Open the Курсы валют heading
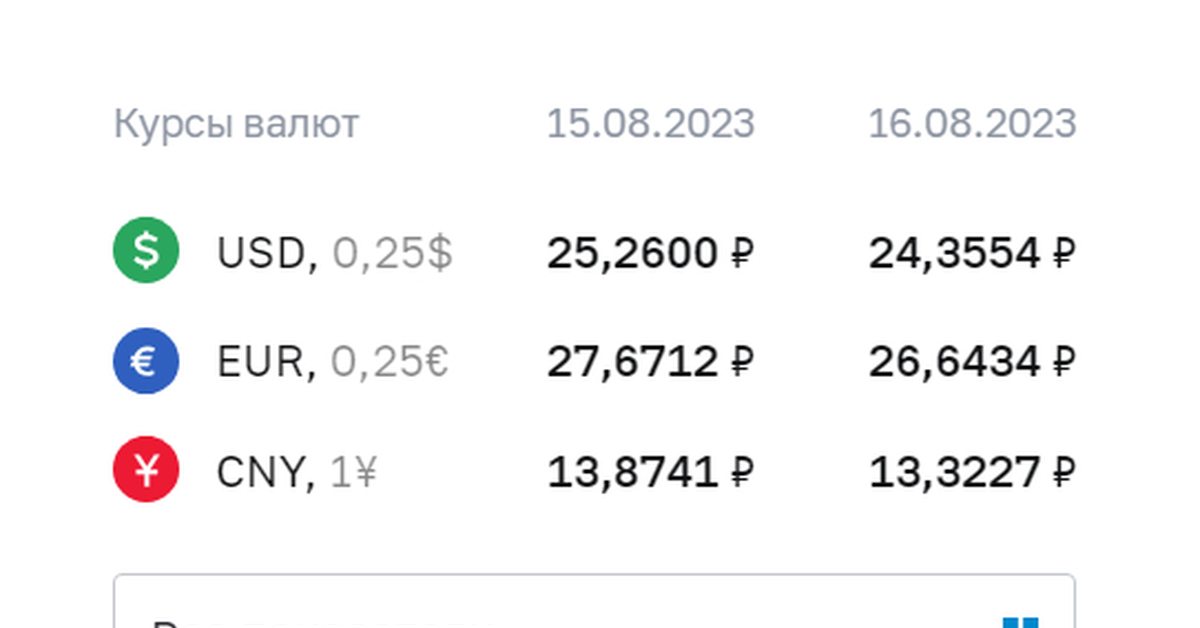Viewport: 1200px width, 628px height. (236, 125)
